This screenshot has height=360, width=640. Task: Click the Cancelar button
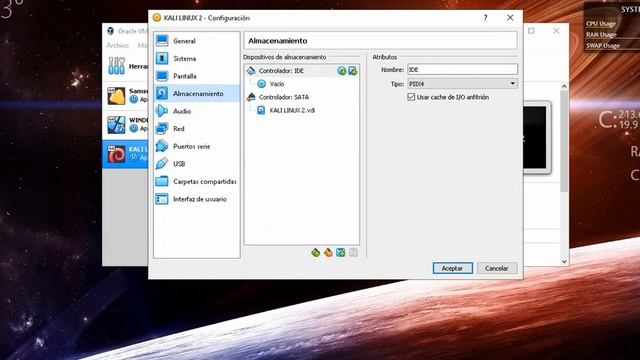pyautogui.click(x=497, y=268)
